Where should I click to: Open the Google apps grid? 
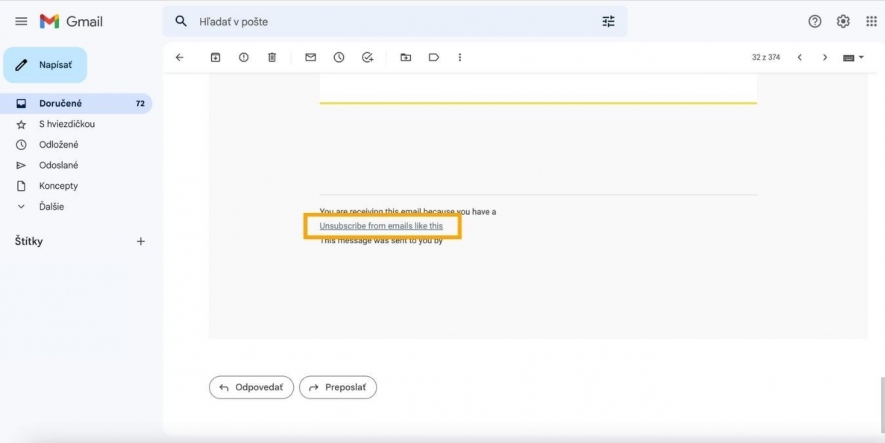[x=871, y=21]
